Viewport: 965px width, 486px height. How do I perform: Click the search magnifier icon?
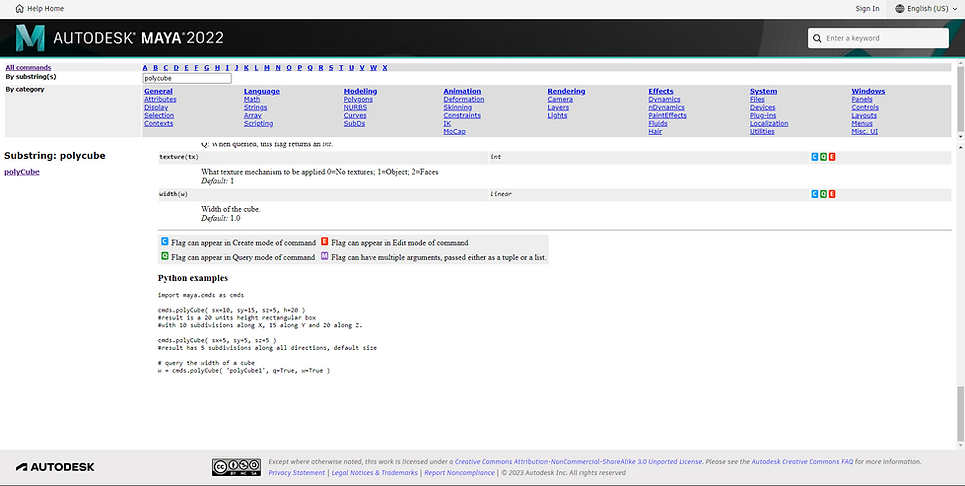coord(817,38)
